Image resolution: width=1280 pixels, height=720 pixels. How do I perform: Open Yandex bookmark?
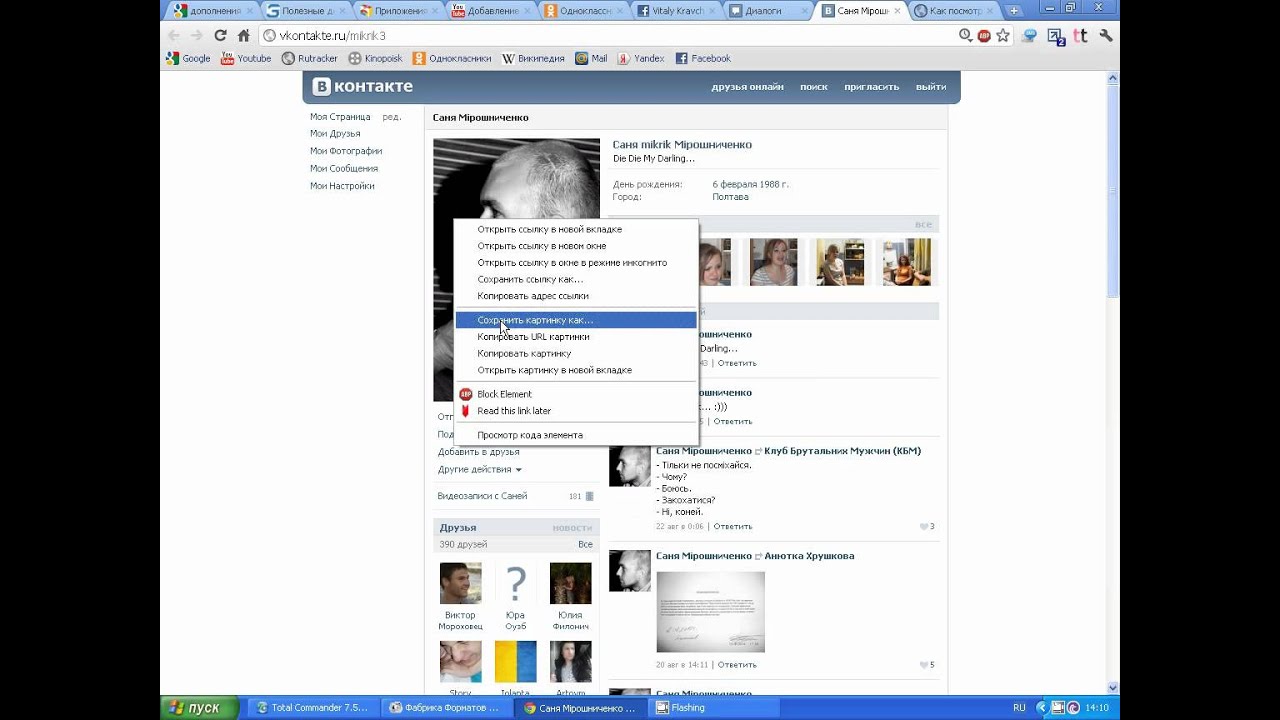(x=641, y=58)
